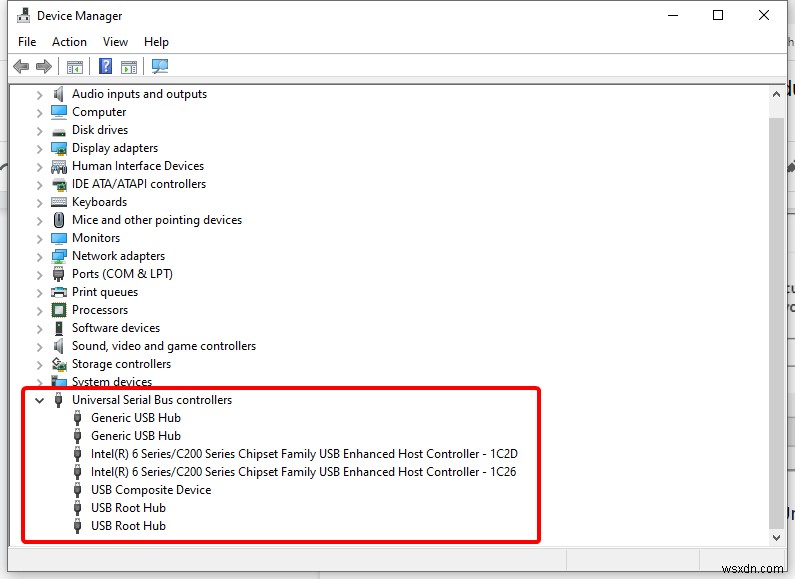
Task: Click the scrollbar down arrow
Action: coord(776,537)
